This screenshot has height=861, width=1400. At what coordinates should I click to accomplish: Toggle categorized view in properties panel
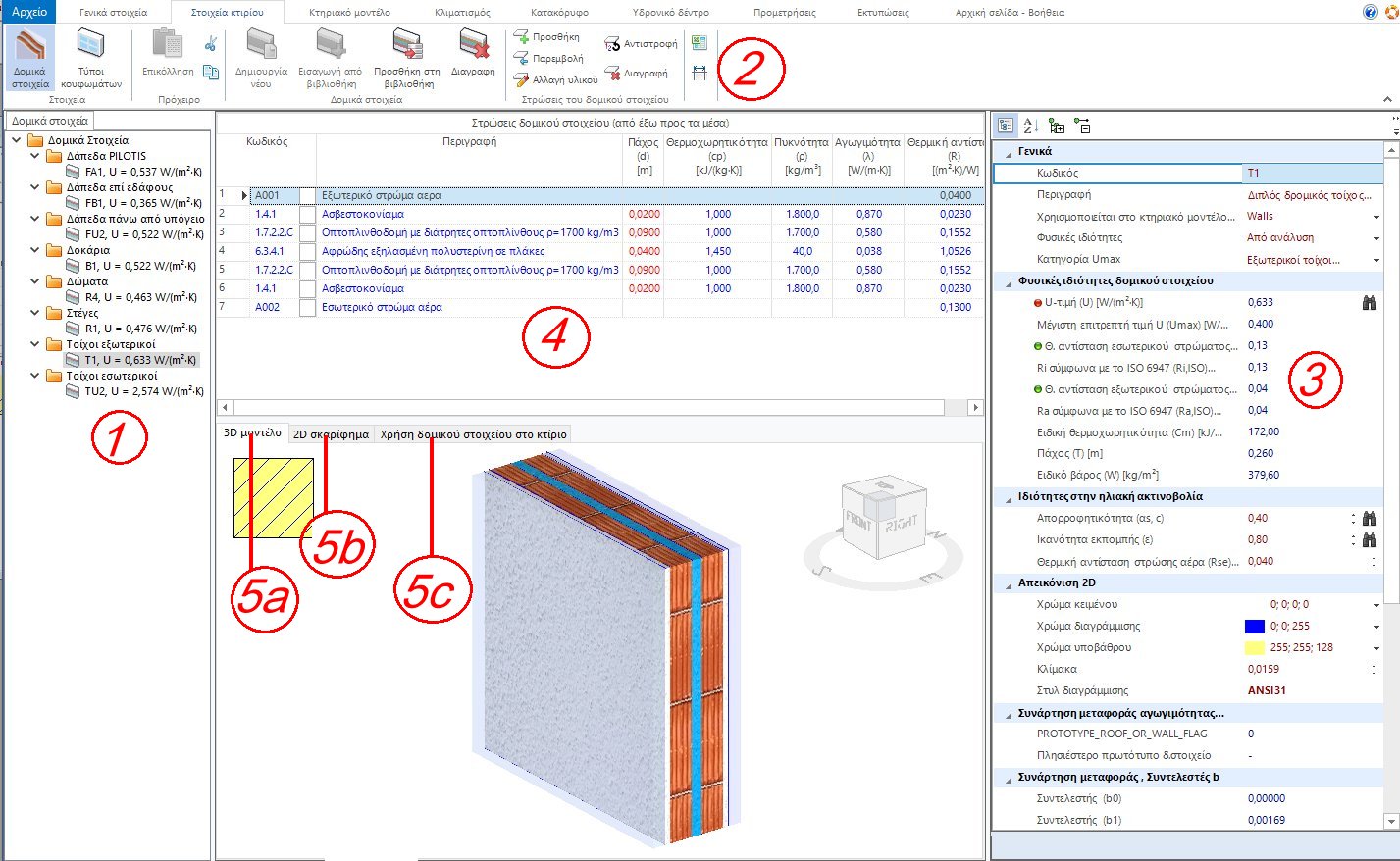1004,126
